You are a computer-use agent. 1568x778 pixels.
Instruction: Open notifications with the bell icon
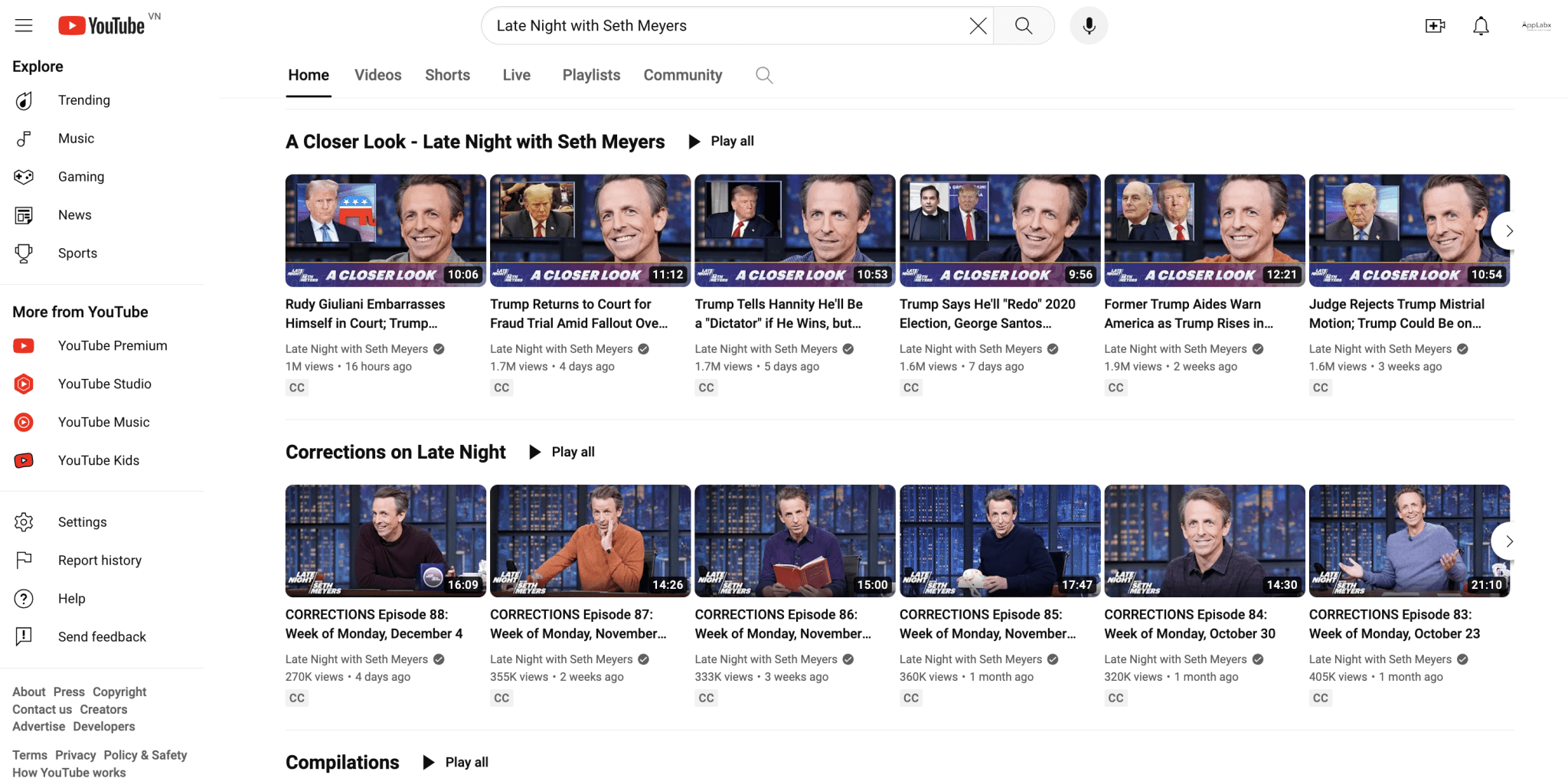[1481, 25]
